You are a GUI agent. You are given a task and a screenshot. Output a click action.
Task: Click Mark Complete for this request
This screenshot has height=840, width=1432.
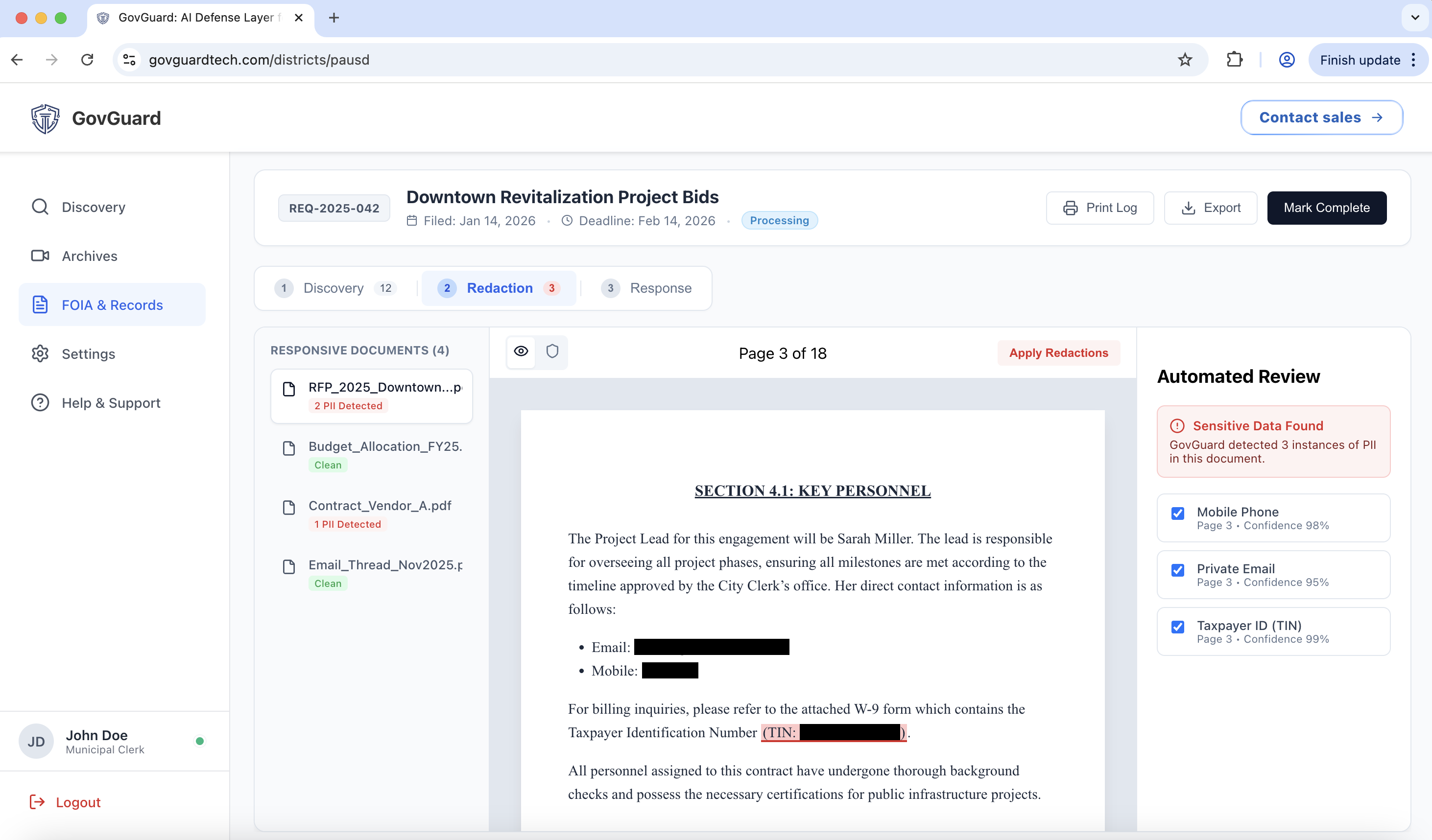pos(1327,208)
